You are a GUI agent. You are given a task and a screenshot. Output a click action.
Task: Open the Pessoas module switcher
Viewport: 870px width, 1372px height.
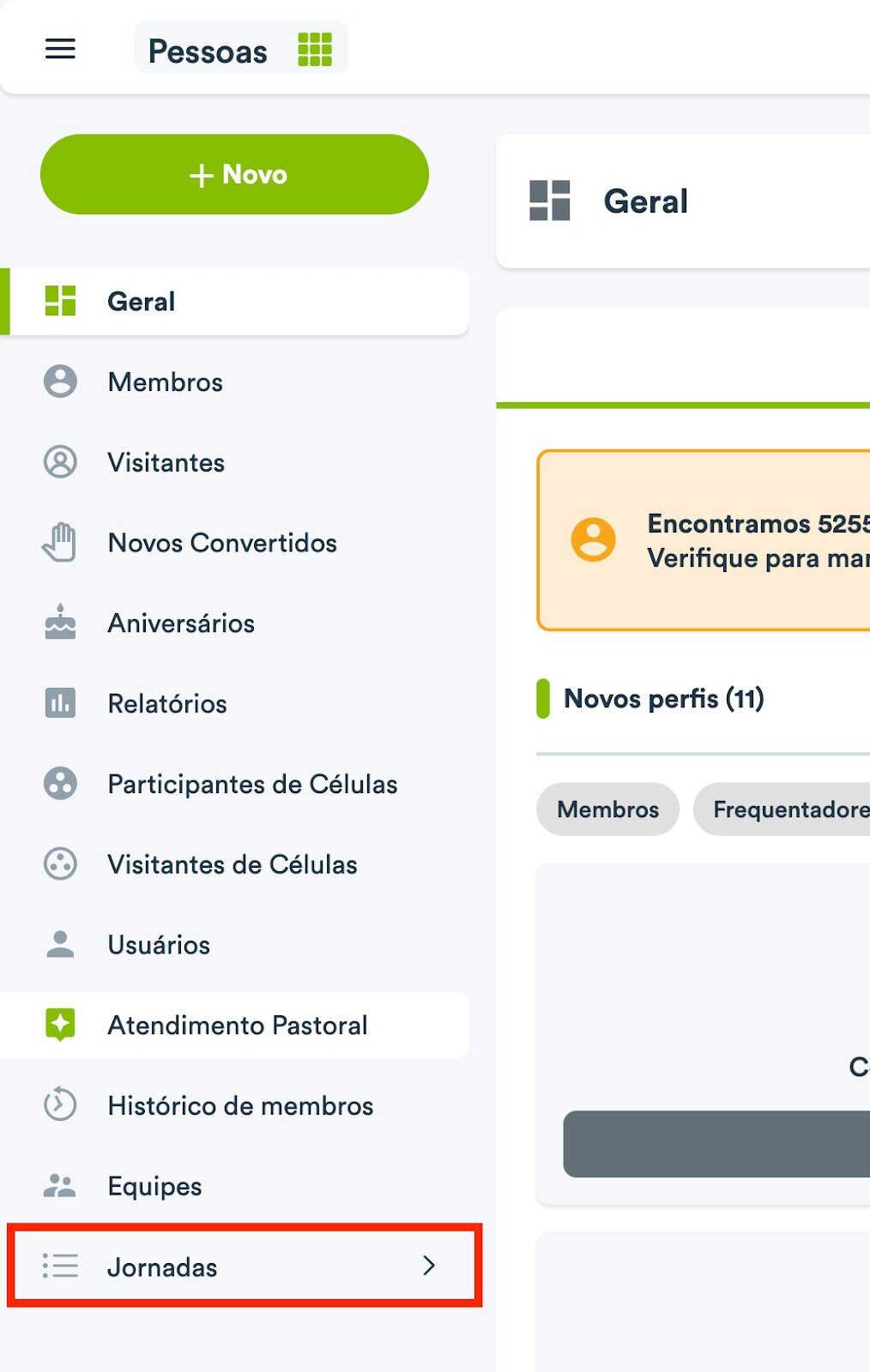(x=241, y=50)
